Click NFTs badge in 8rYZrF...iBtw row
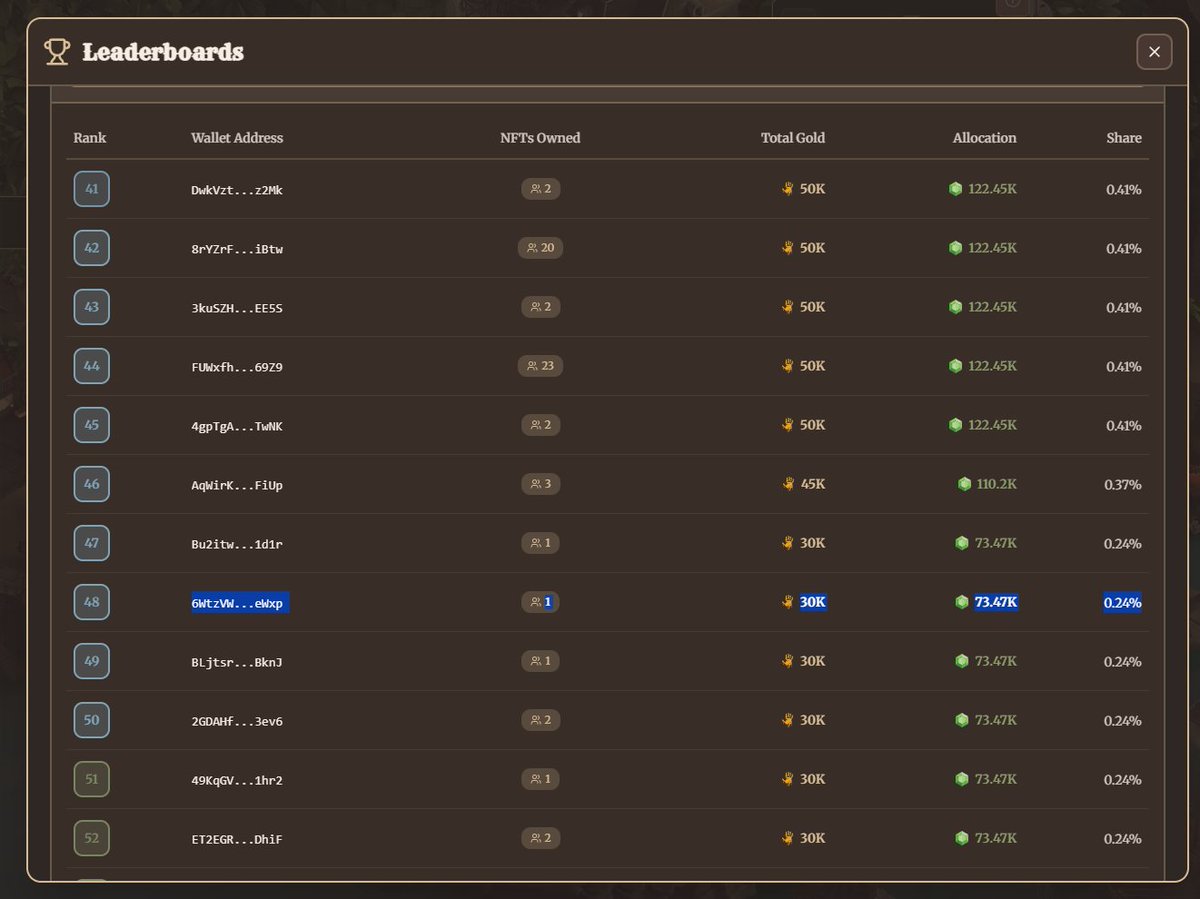Image resolution: width=1200 pixels, height=899 pixels. click(541, 248)
